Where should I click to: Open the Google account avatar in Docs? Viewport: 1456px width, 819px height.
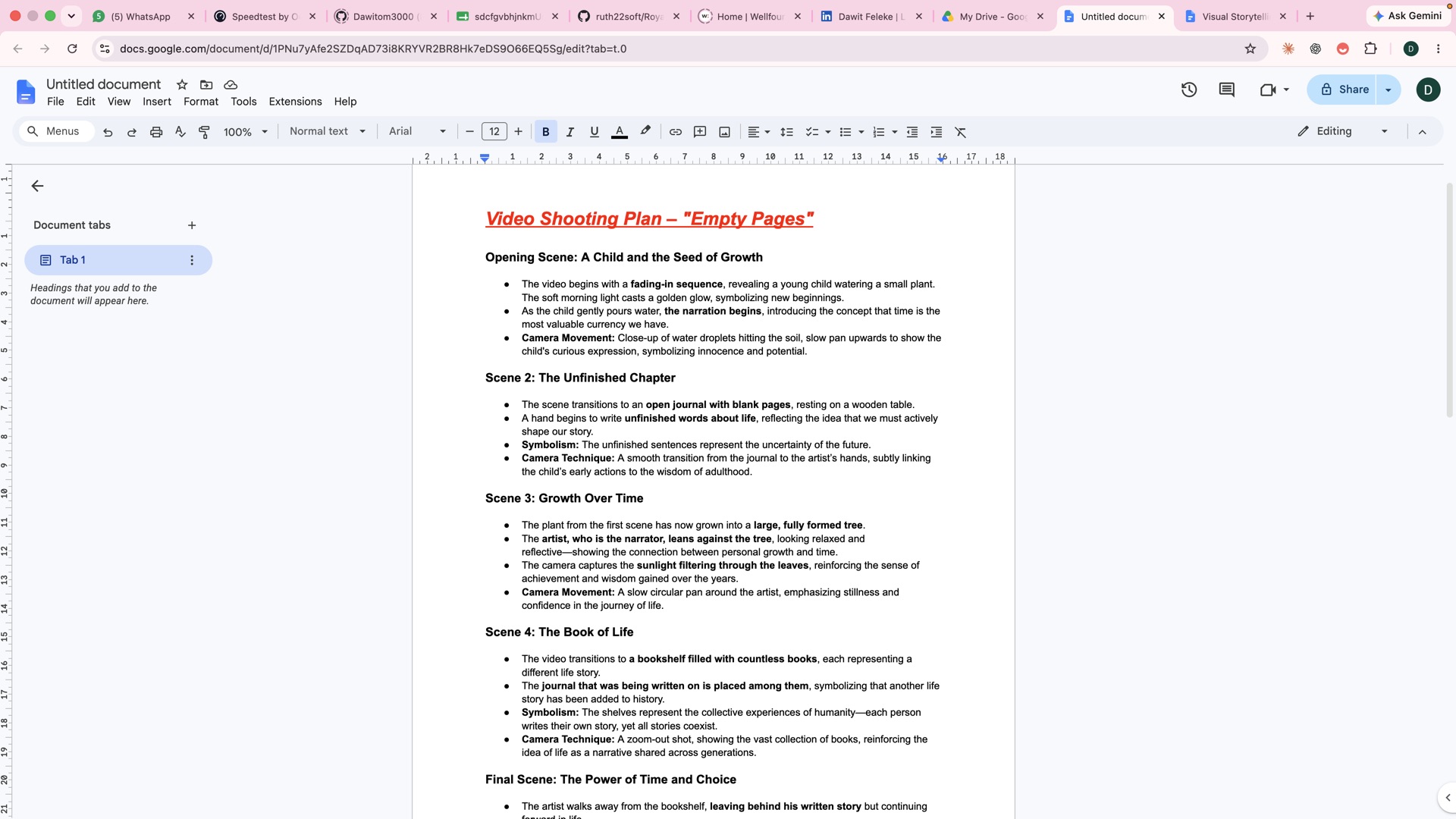coord(1428,89)
